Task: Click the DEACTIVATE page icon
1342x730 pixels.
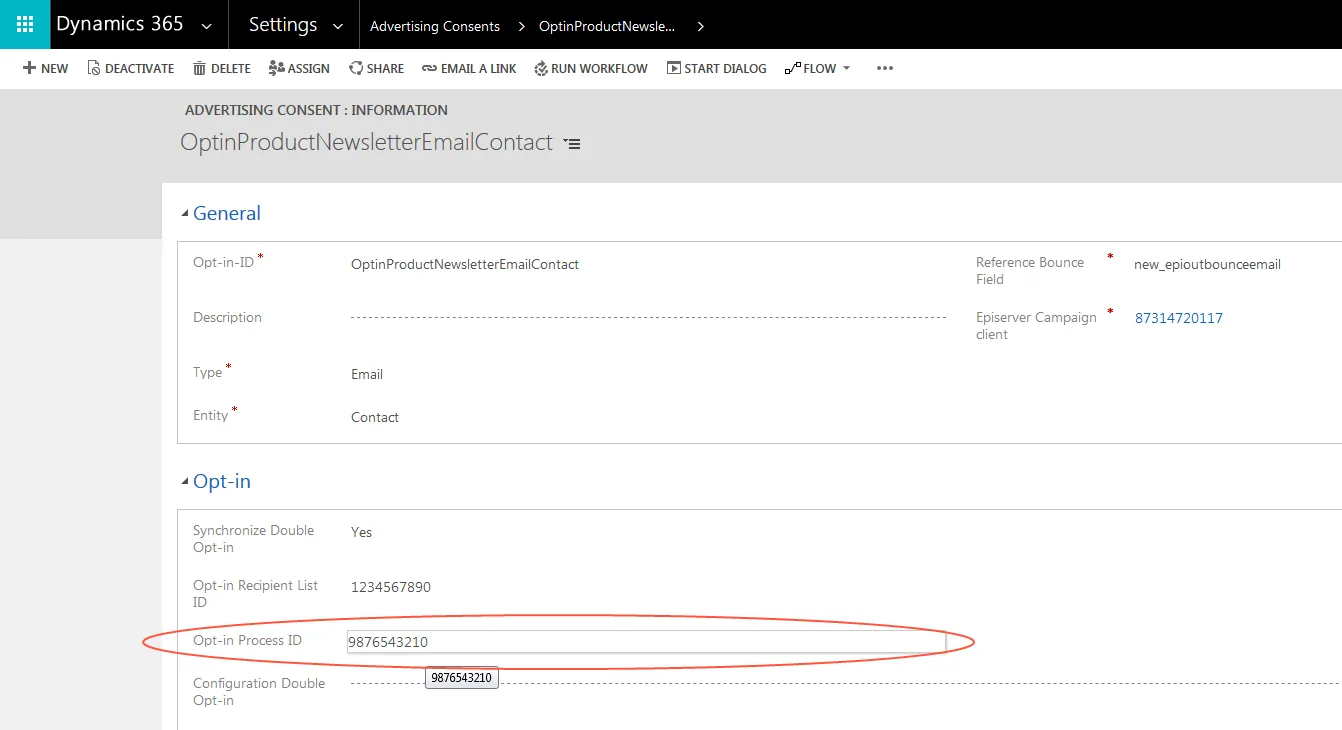Action: point(94,68)
